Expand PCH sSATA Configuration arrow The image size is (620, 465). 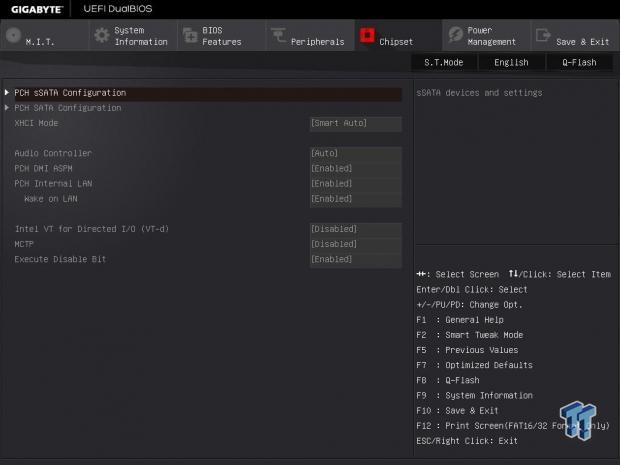7,93
